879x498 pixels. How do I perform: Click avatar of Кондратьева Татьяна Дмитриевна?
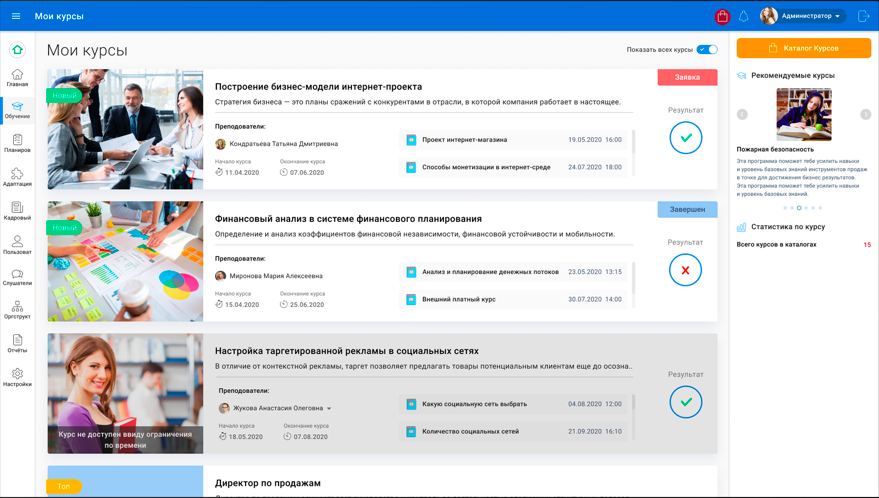(220, 144)
